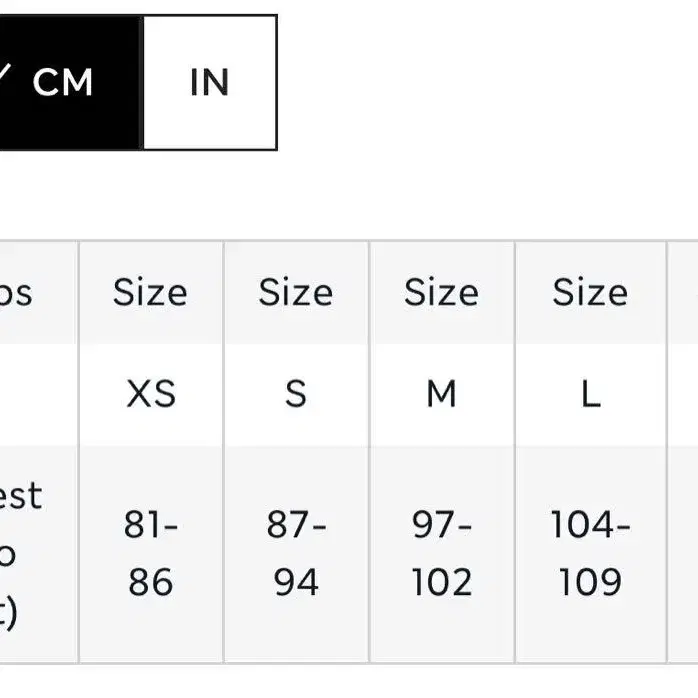Click the partially visible header after last Size
Viewport: 698px width, 698px height.
[x=683, y=292]
